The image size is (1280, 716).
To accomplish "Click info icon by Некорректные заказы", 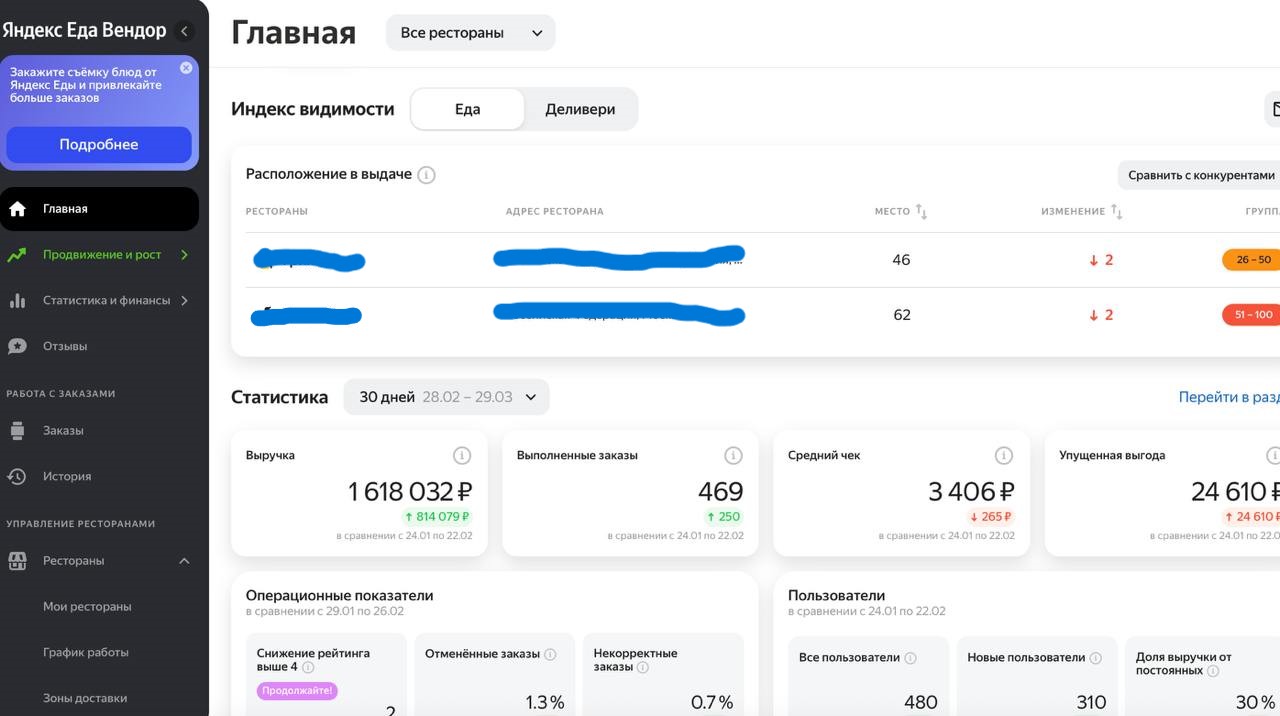I will [x=643, y=668].
